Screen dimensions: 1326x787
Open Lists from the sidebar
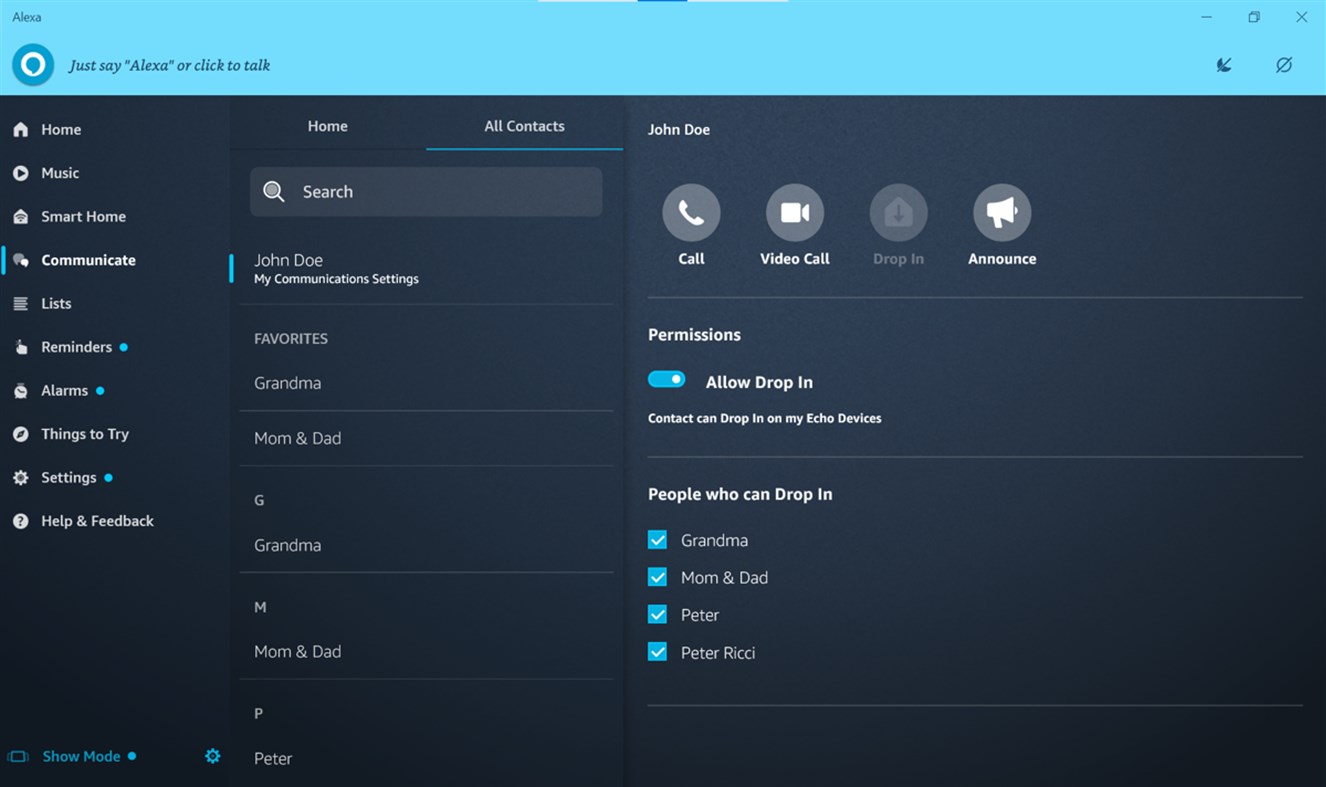[x=56, y=303]
